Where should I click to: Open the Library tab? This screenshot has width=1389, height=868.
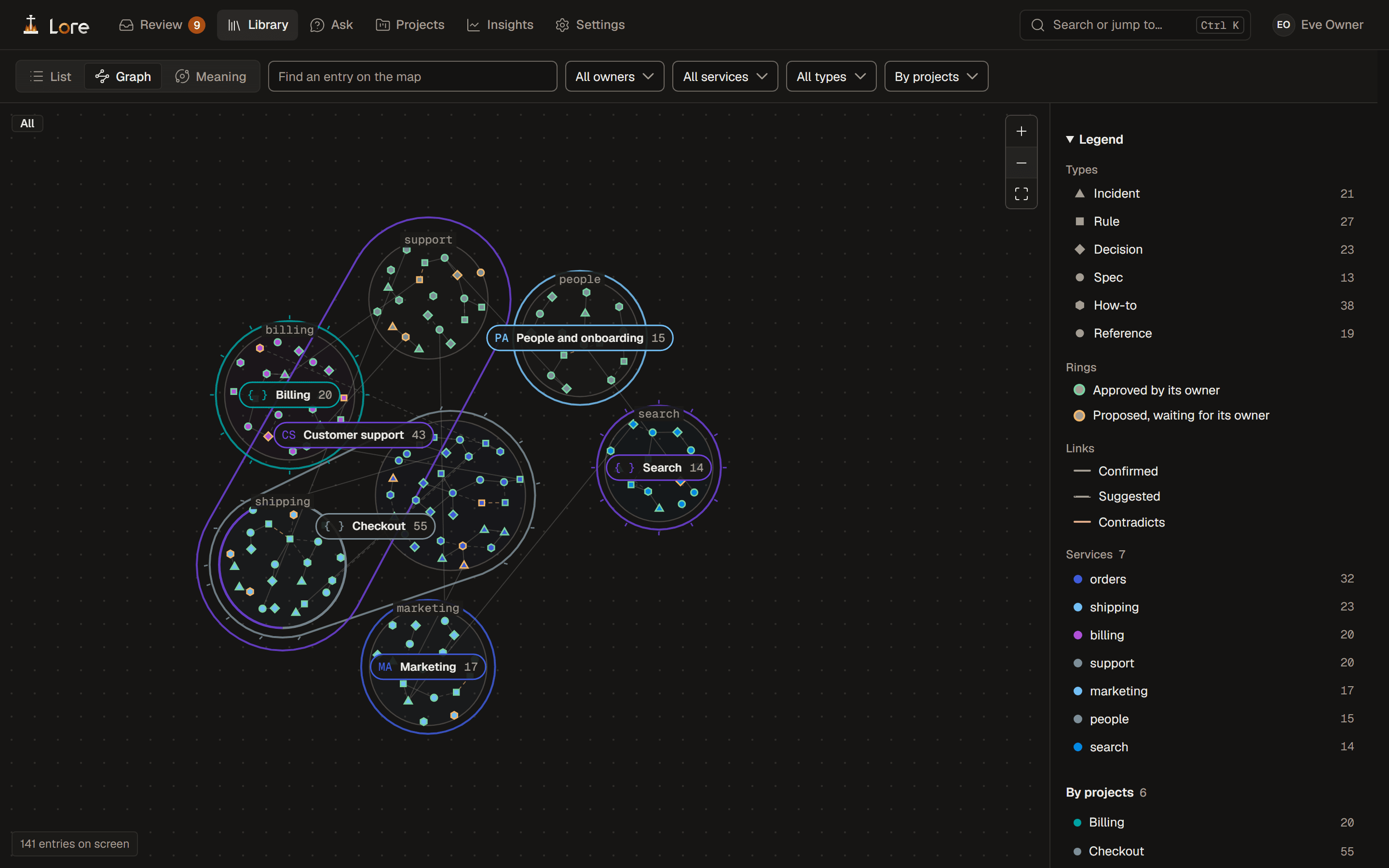tap(258, 25)
